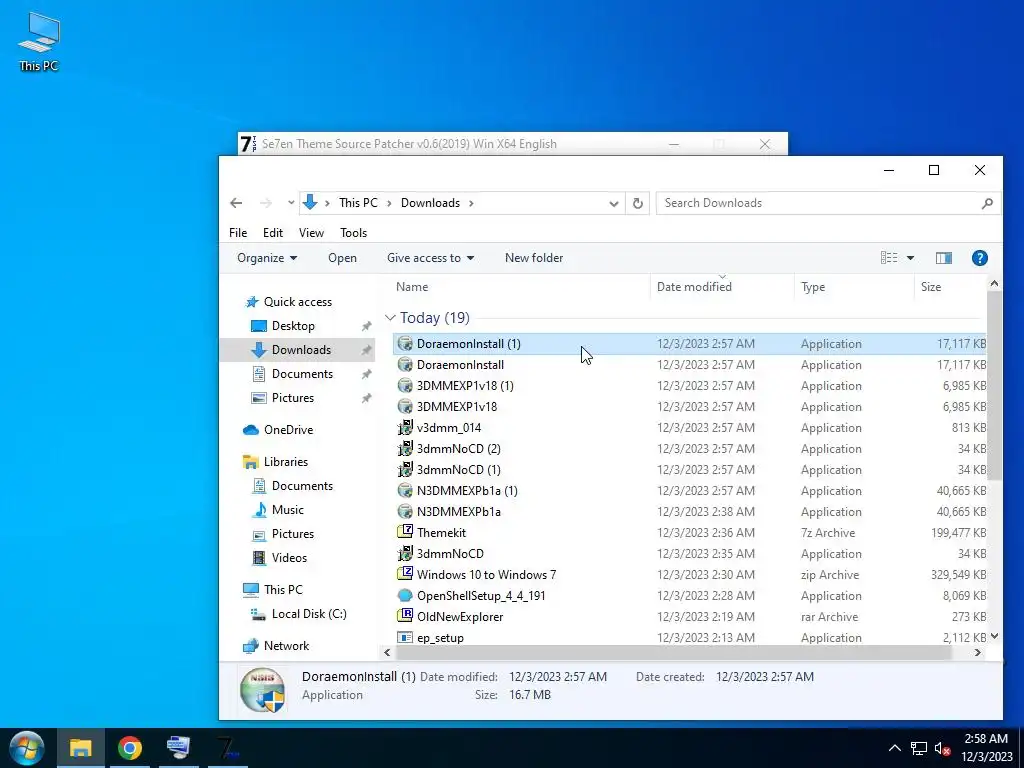The height and width of the screenshot is (768, 1024).
Task: Show hidden tray icons chevron
Action: pos(895,748)
